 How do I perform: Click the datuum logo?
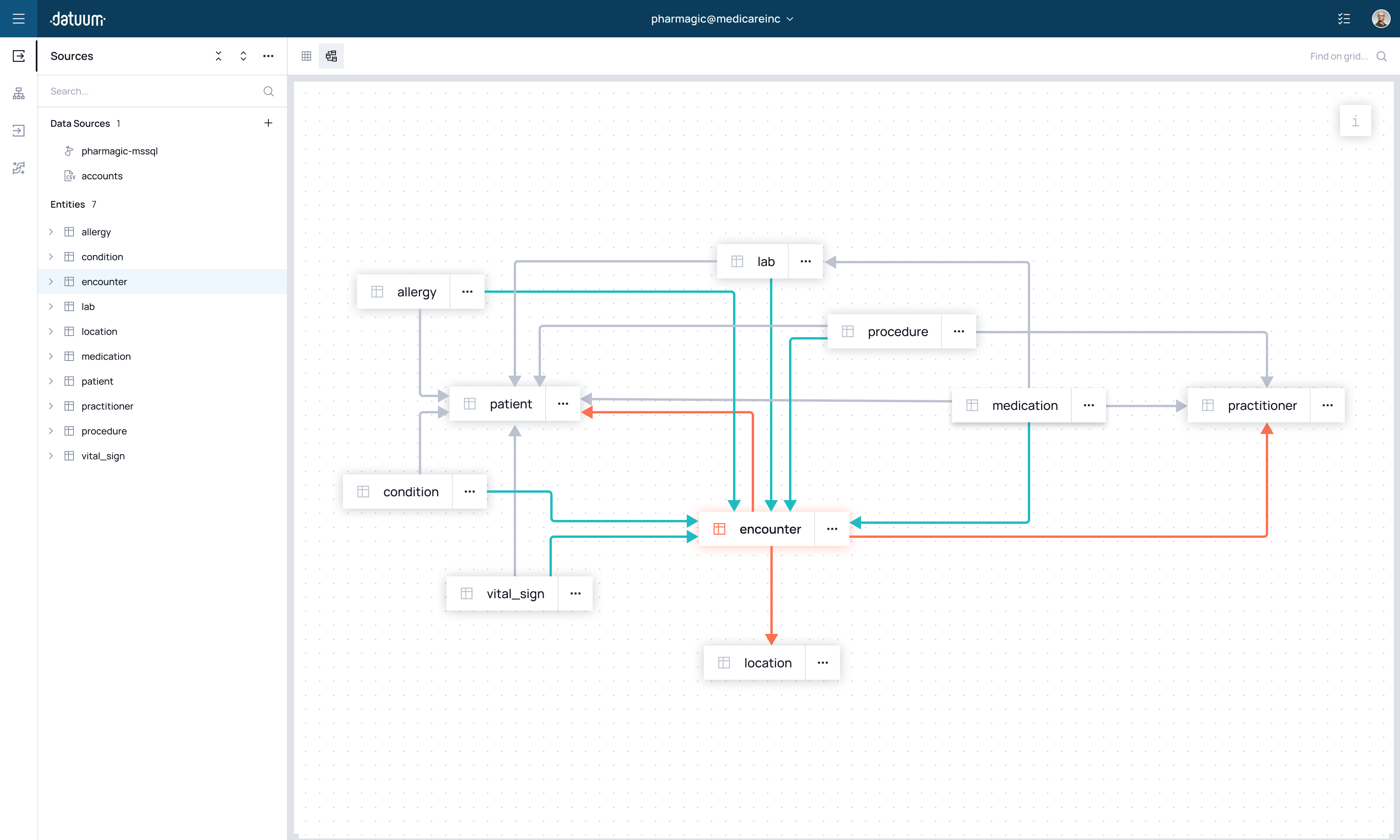pos(77,19)
